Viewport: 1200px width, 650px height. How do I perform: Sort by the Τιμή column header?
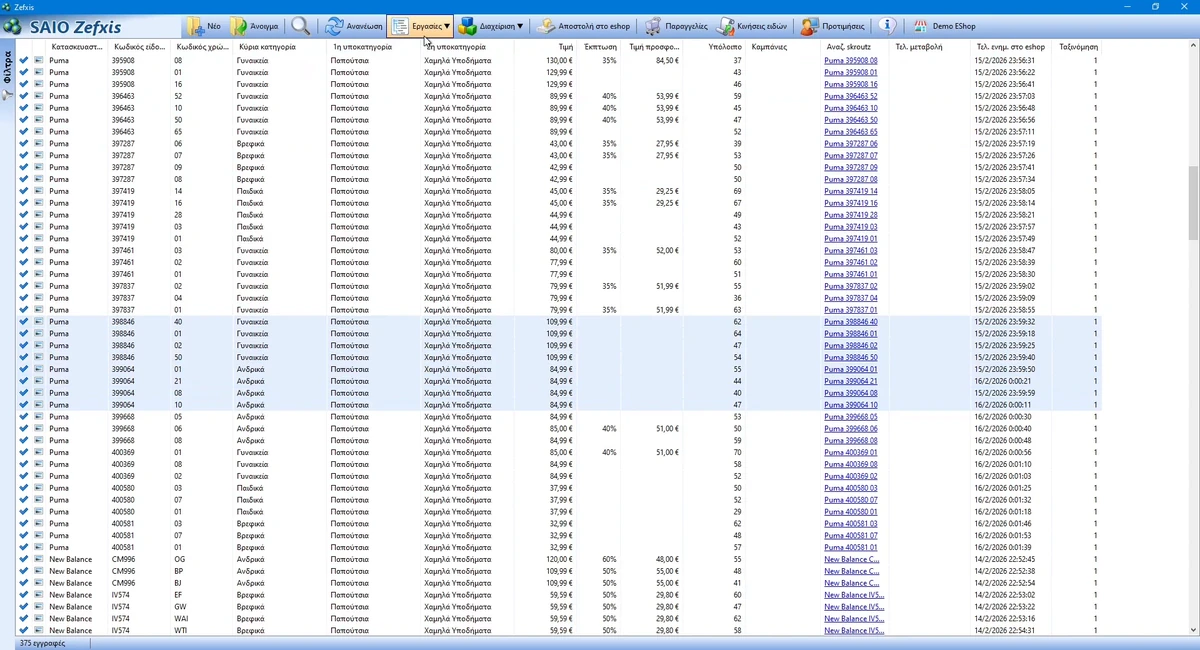[x=566, y=47]
